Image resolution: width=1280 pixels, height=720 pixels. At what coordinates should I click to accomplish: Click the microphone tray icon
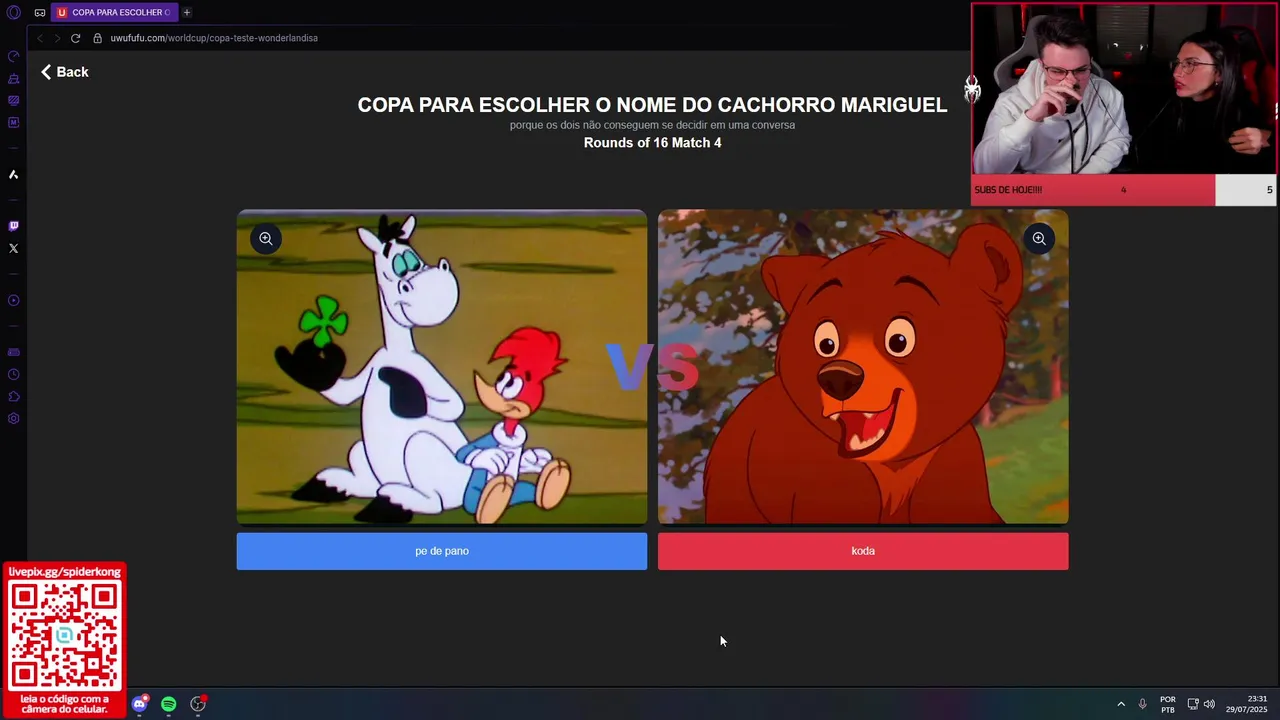tap(1142, 704)
